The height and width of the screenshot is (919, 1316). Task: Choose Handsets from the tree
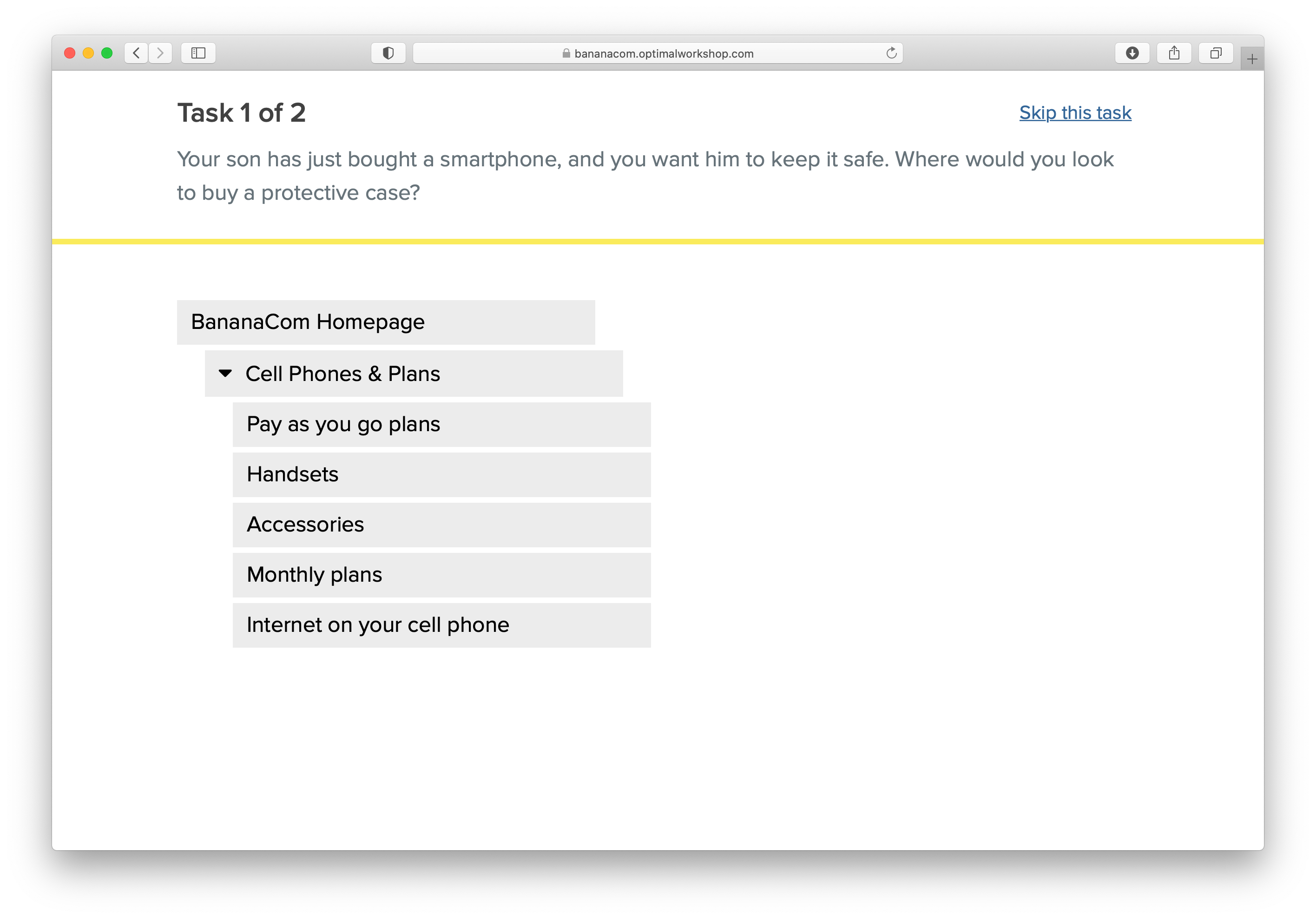[x=292, y=474]
